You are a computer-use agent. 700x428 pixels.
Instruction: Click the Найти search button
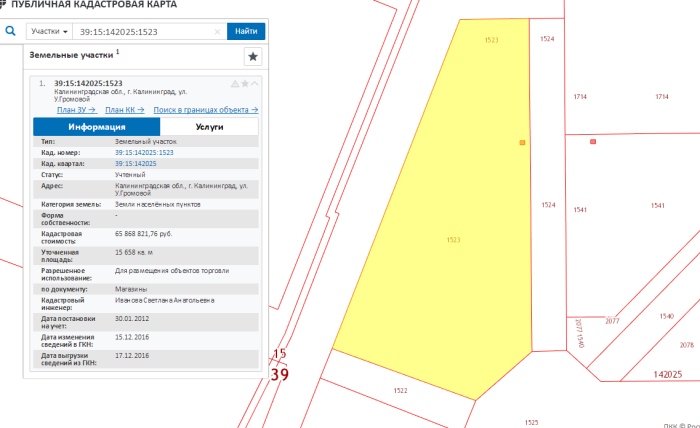click(246, 31)
